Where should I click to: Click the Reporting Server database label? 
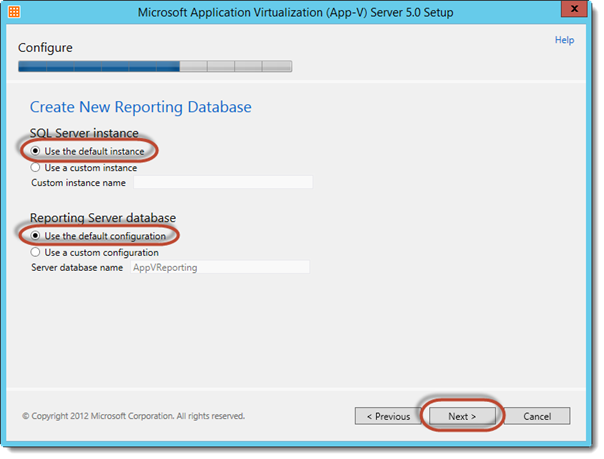[103, 218]
